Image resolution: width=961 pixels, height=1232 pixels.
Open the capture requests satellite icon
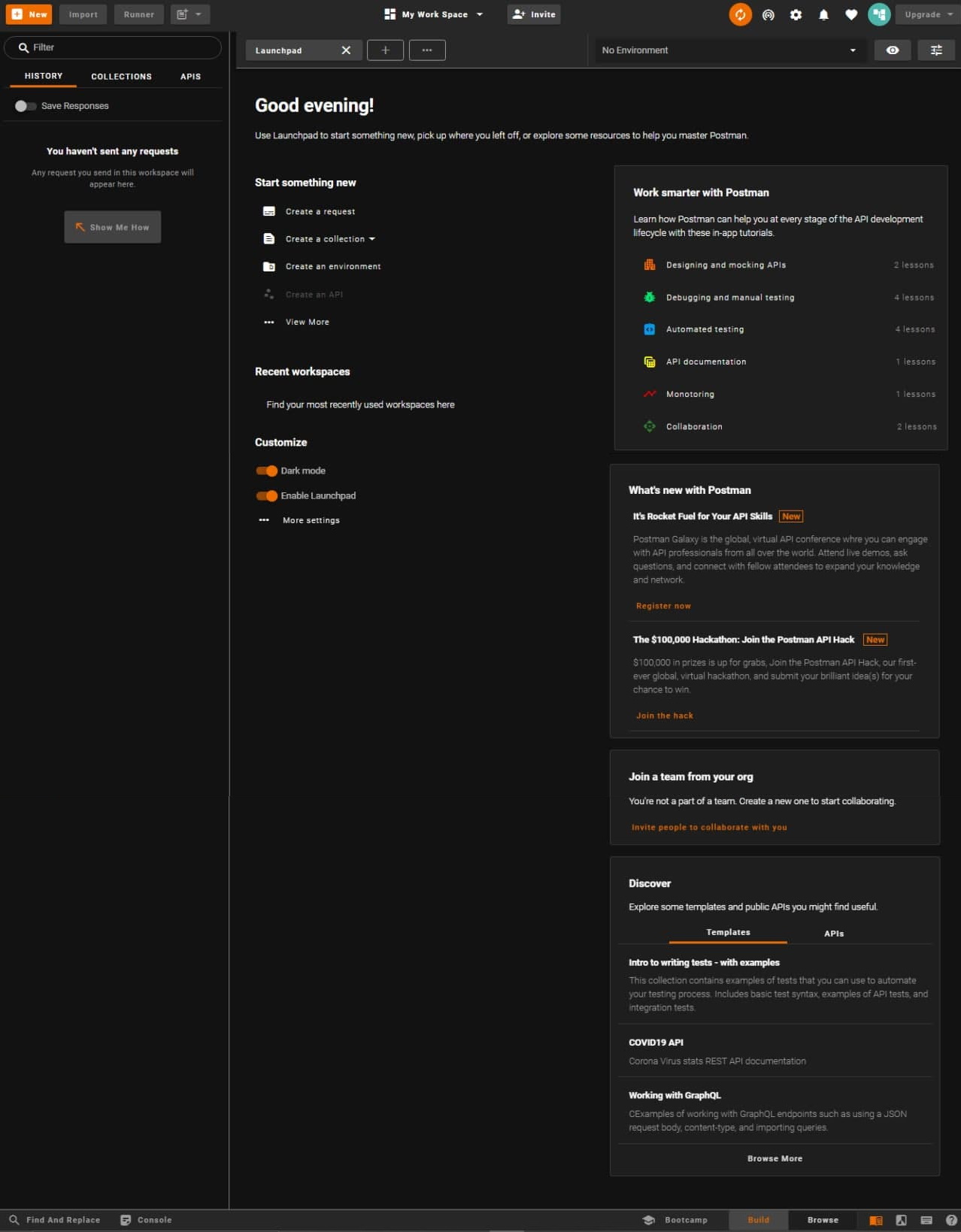(x=768, y=14)
